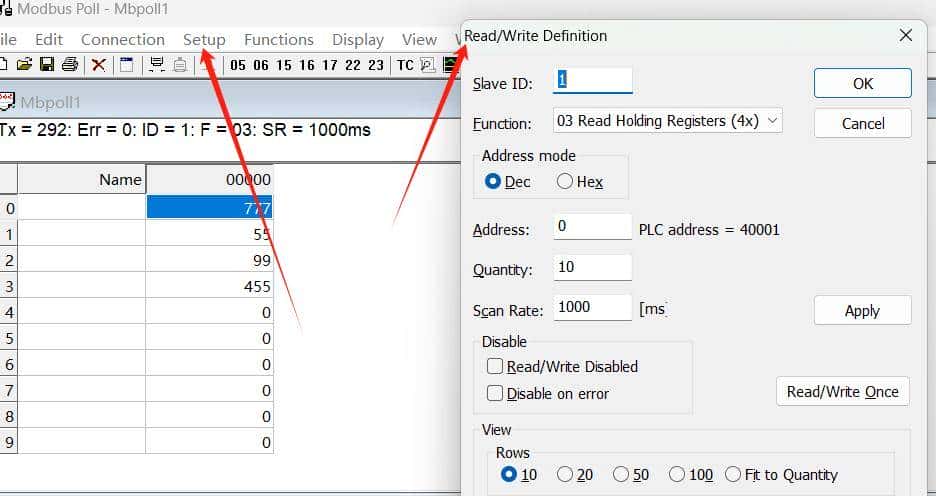
Task: Open the Functions menu
Action: pos(279,39)
